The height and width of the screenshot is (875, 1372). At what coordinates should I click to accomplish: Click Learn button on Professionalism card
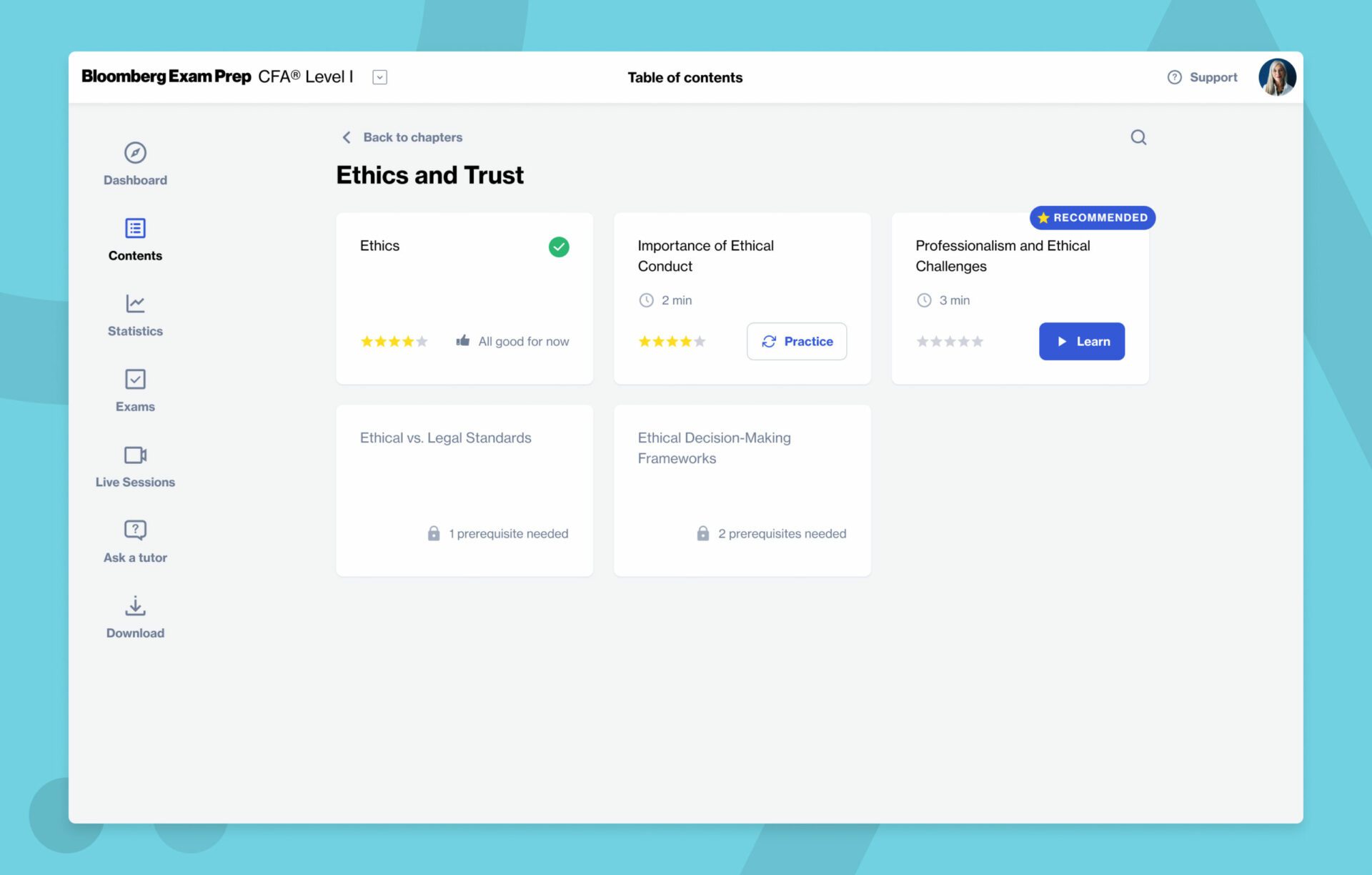coord(1082,341)
